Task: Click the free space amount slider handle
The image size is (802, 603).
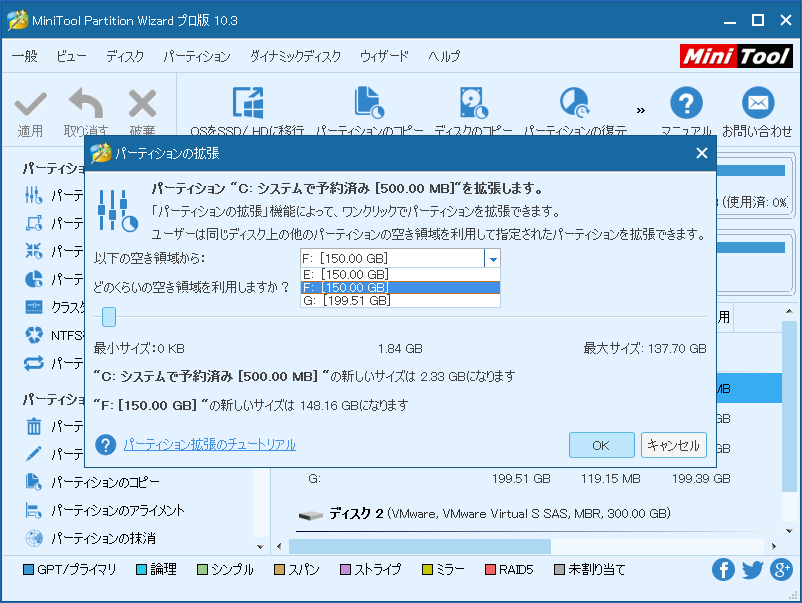Action: (109, 317)
